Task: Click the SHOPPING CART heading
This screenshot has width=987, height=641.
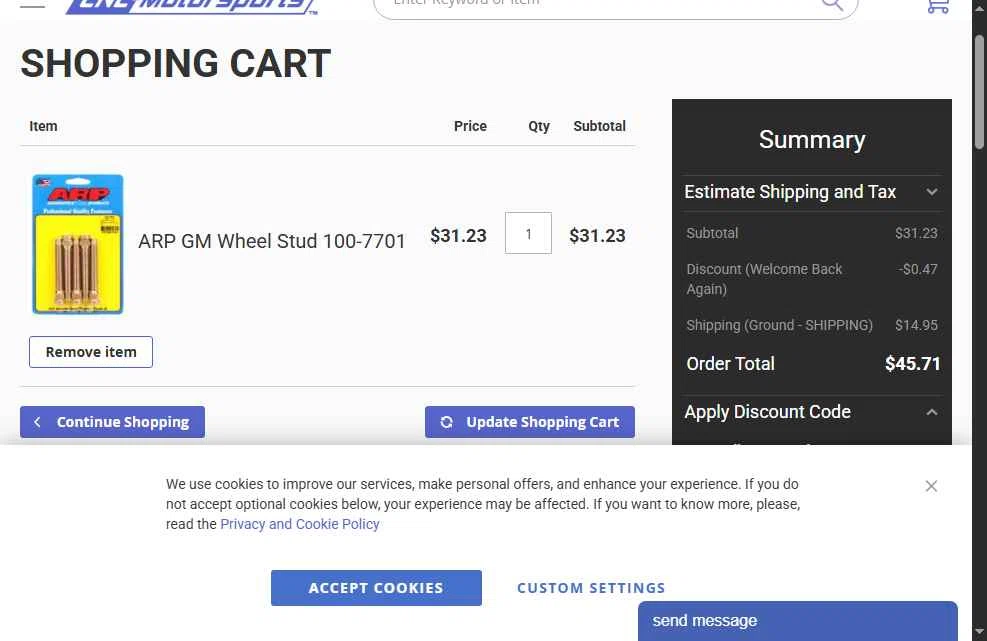Action: click(x=176, y=64)
